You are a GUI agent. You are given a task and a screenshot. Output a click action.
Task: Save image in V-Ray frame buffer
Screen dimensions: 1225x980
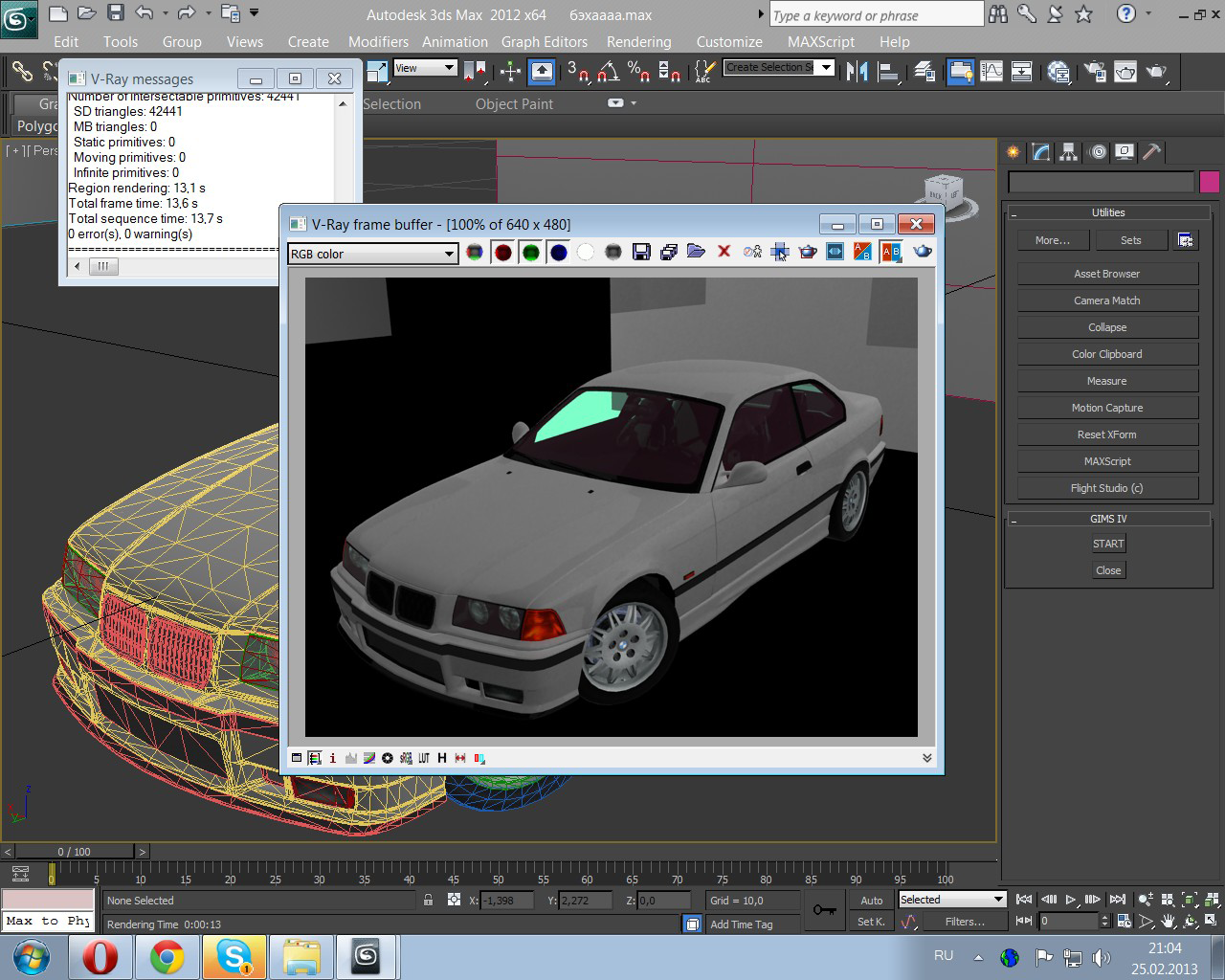point(641,252)
